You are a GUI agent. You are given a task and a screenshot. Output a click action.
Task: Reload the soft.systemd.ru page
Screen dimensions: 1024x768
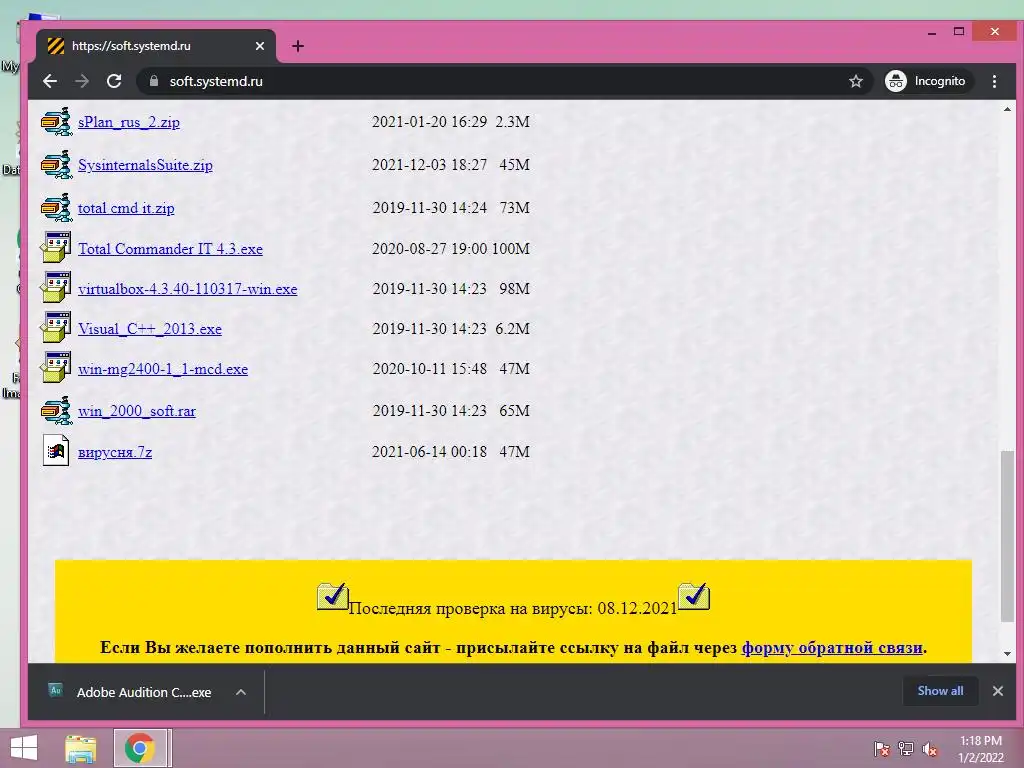[114, 81]
